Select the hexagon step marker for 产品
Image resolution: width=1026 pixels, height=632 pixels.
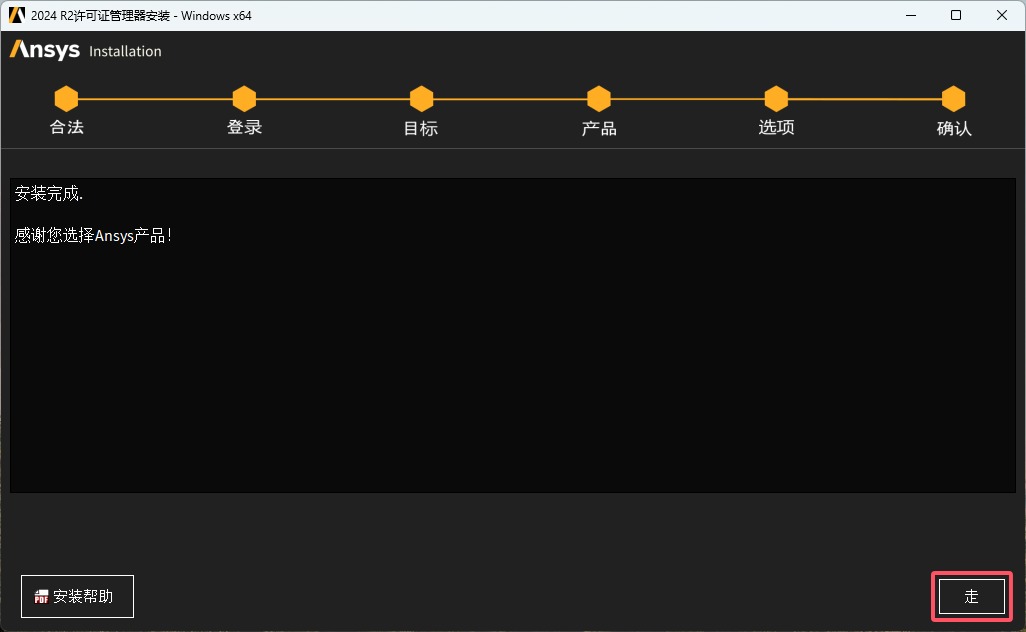(x=599, y=99)
